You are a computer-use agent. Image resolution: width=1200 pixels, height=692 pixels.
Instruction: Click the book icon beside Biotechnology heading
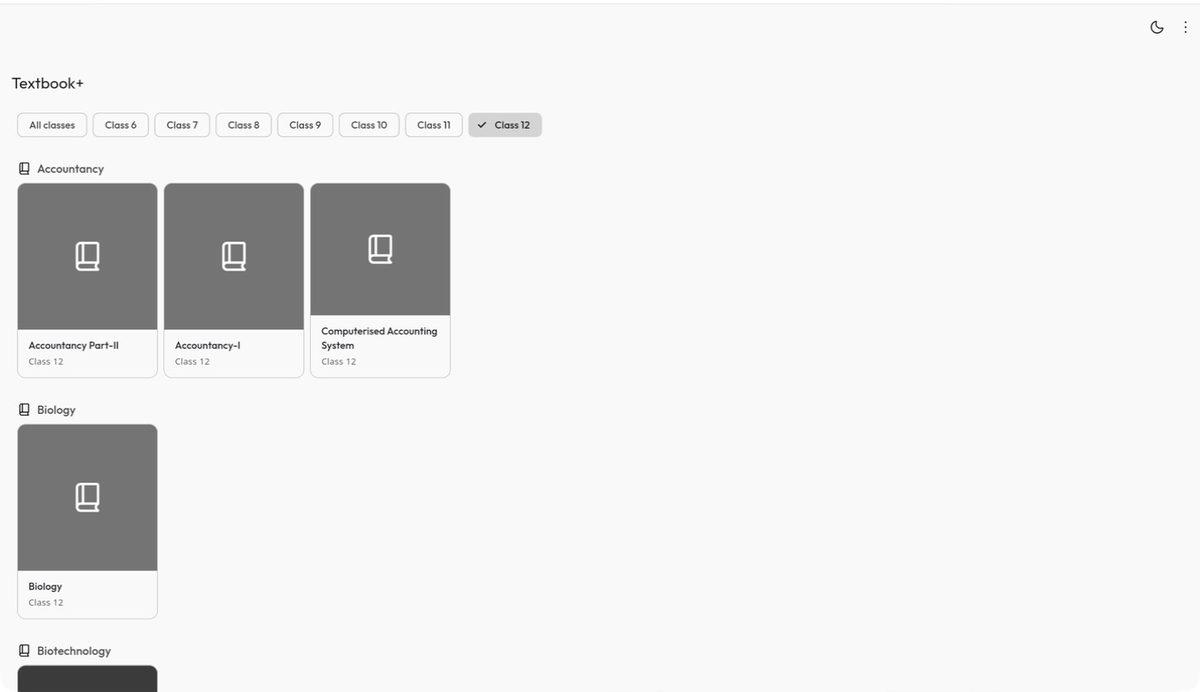pos(25,651)
